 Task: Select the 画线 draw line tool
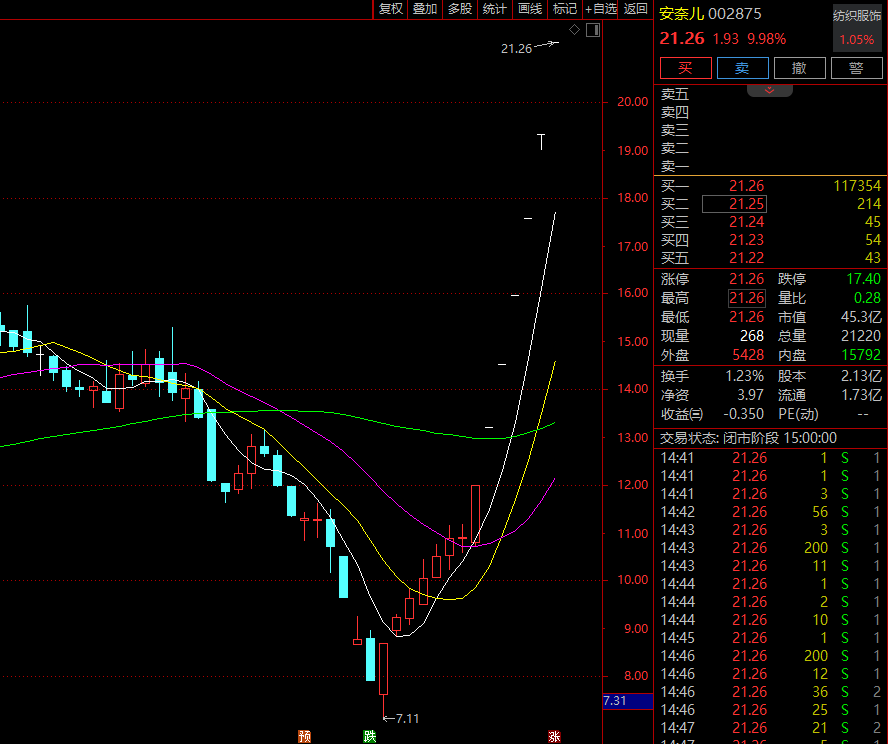(x=529, y=9)
